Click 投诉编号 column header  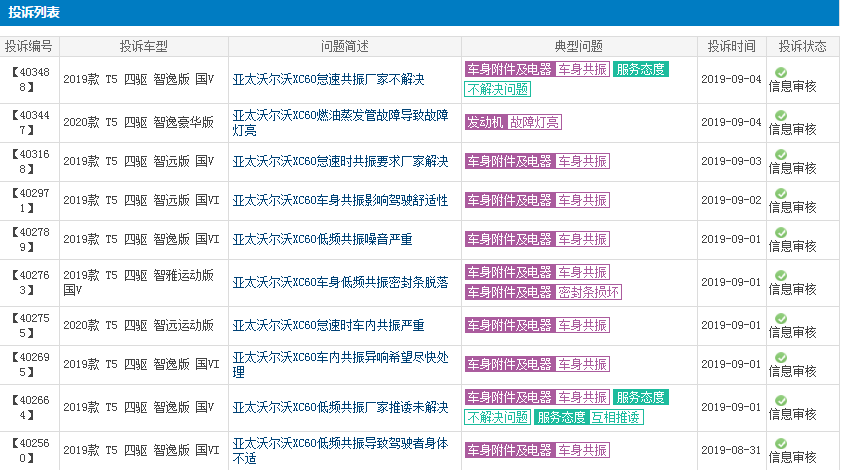click(29, 47)
